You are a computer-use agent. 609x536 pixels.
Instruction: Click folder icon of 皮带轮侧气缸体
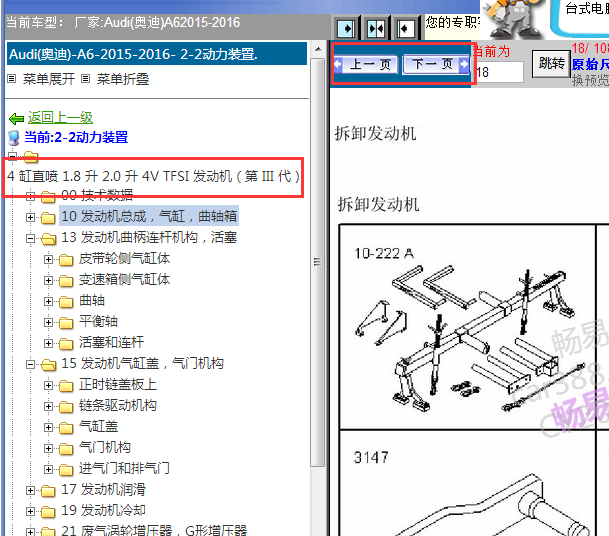pyautogui.click(x=66, y=259)
